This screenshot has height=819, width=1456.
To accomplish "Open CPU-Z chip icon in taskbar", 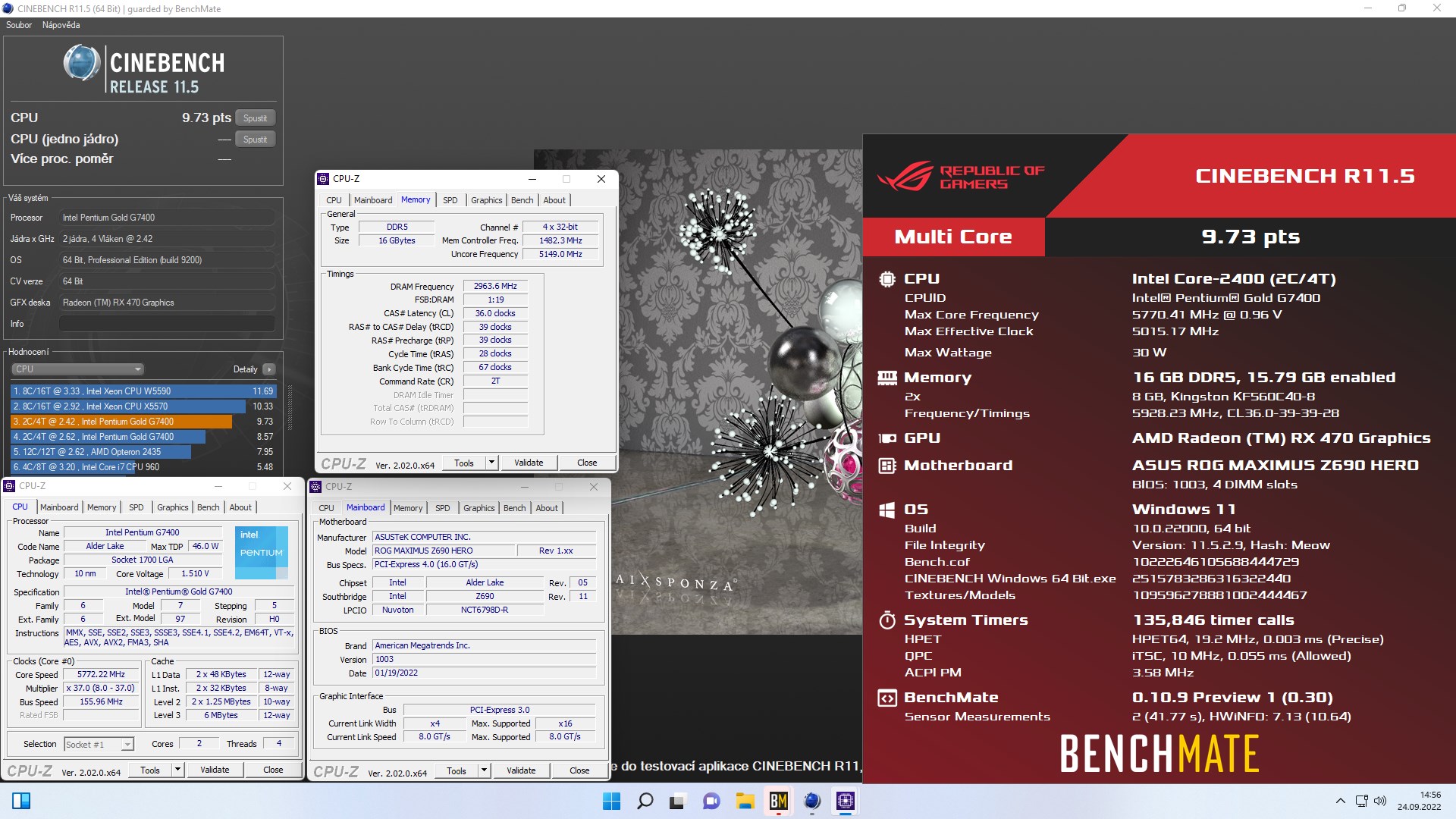I will click(x=845, y=801).
